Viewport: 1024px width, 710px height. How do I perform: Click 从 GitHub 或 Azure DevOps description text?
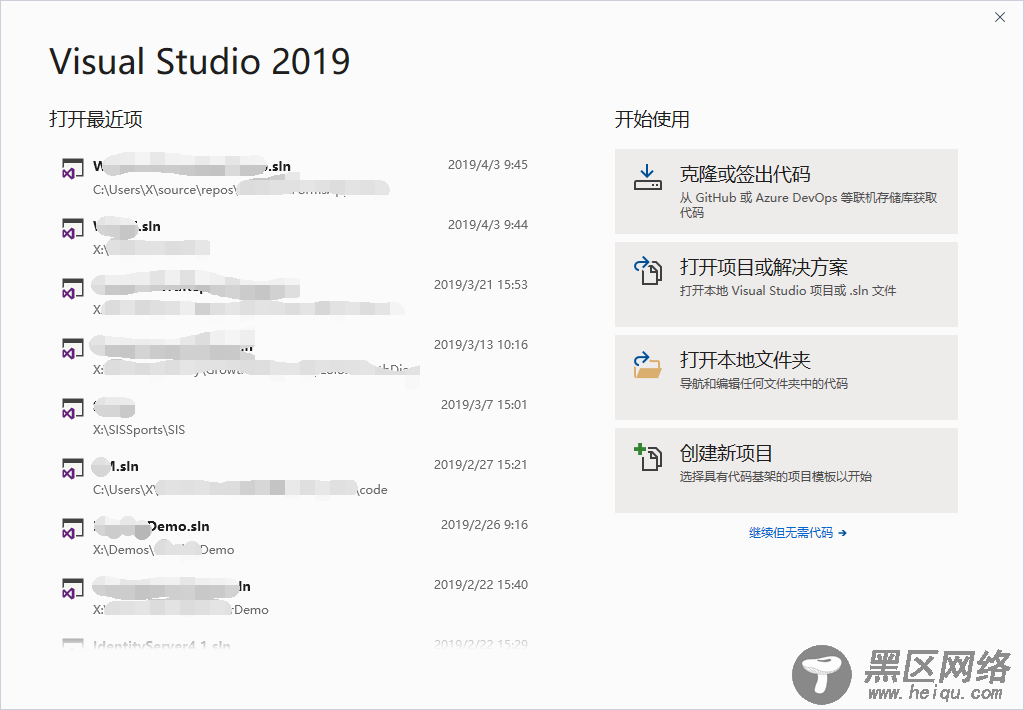tap(808, 204)
